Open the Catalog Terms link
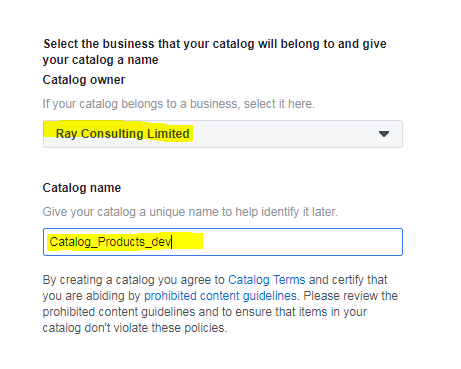 point(267,280)
